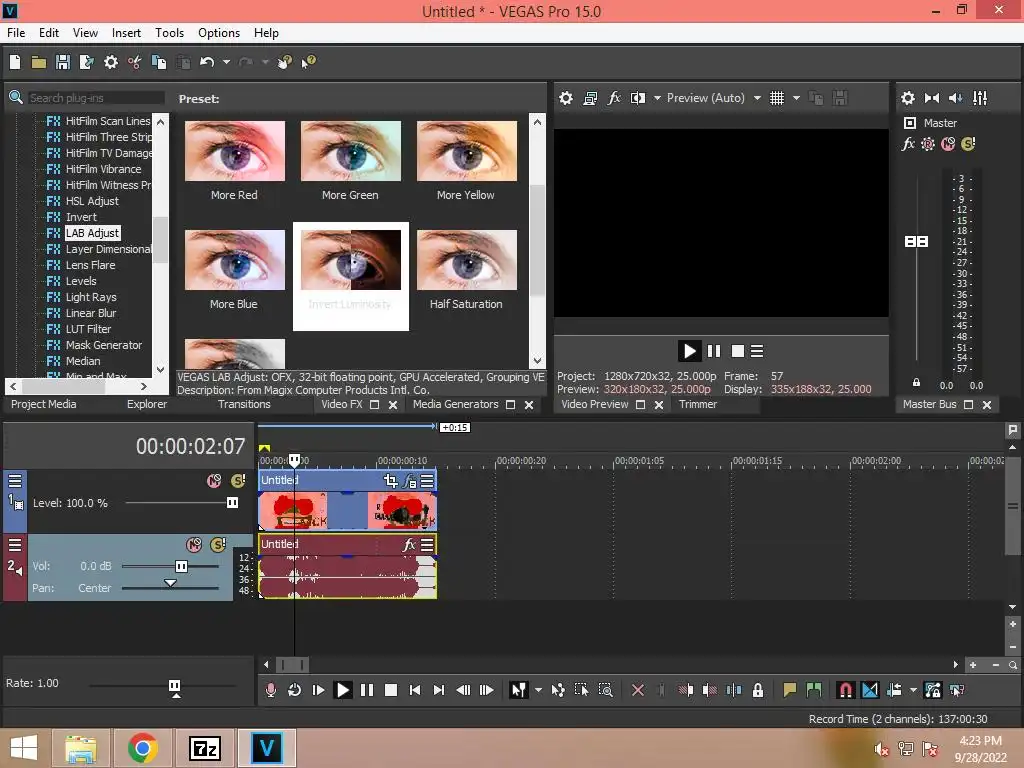This screenshot has height=768, width=1024.
Task: Open Google Chrome from the taskbar
Action: [142, 748]
